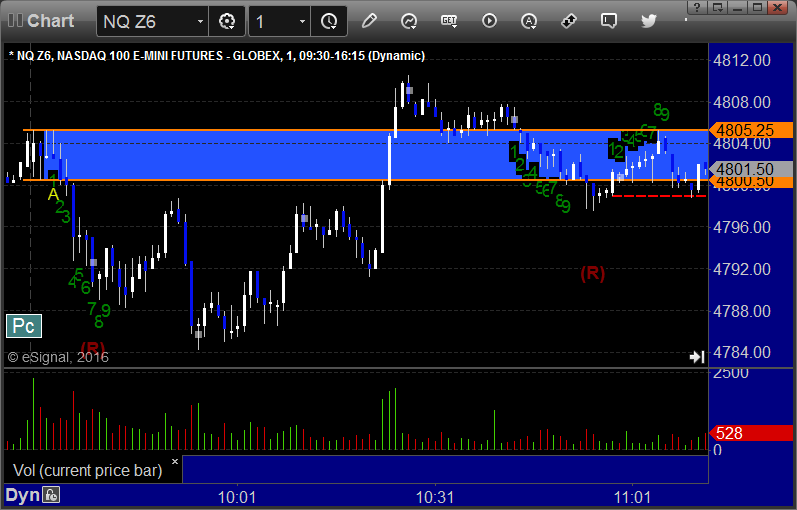The image size is (797, 510).
Task: Click the 4784.00 price axis label
Action: click(742, 352)
